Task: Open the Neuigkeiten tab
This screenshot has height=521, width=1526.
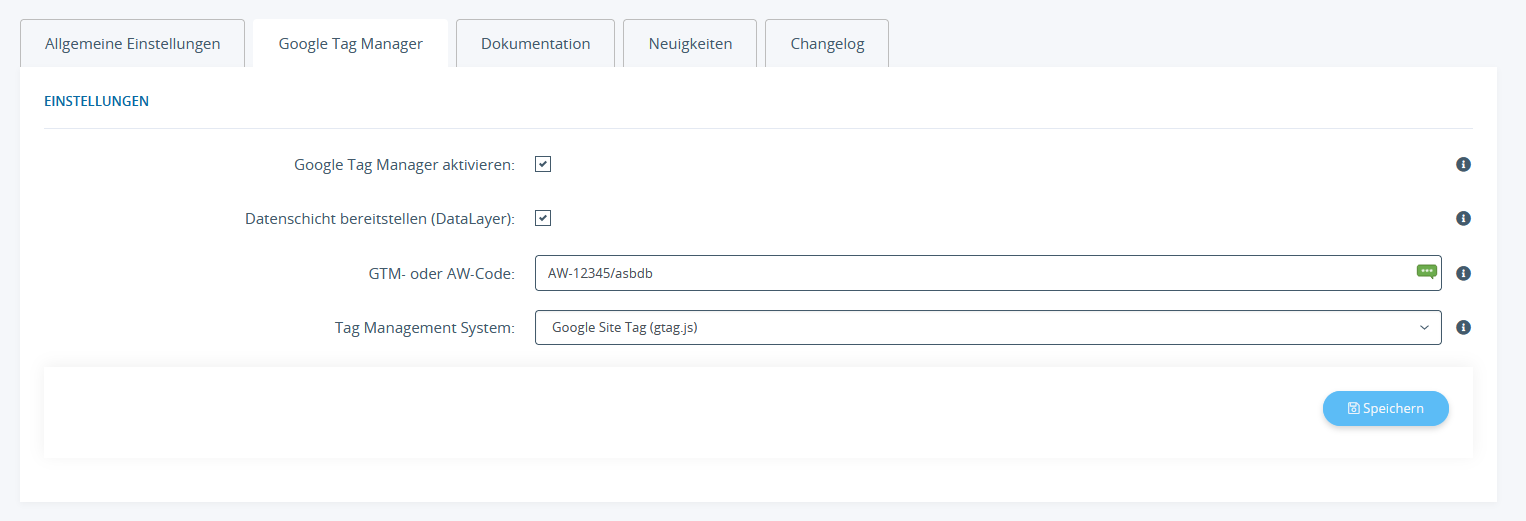Action: 690,44
